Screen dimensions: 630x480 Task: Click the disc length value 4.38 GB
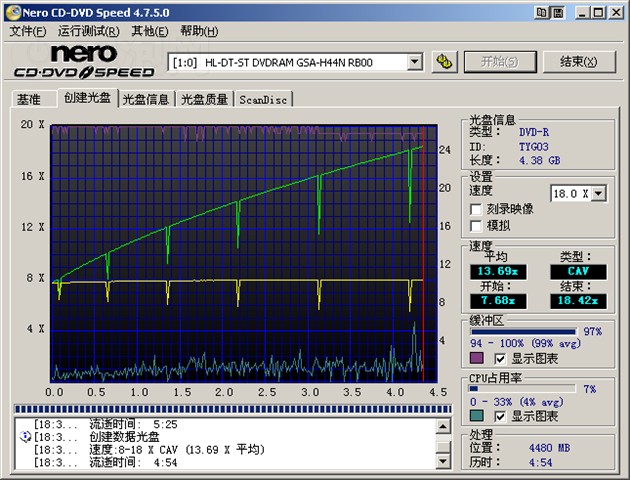[540, 161]
